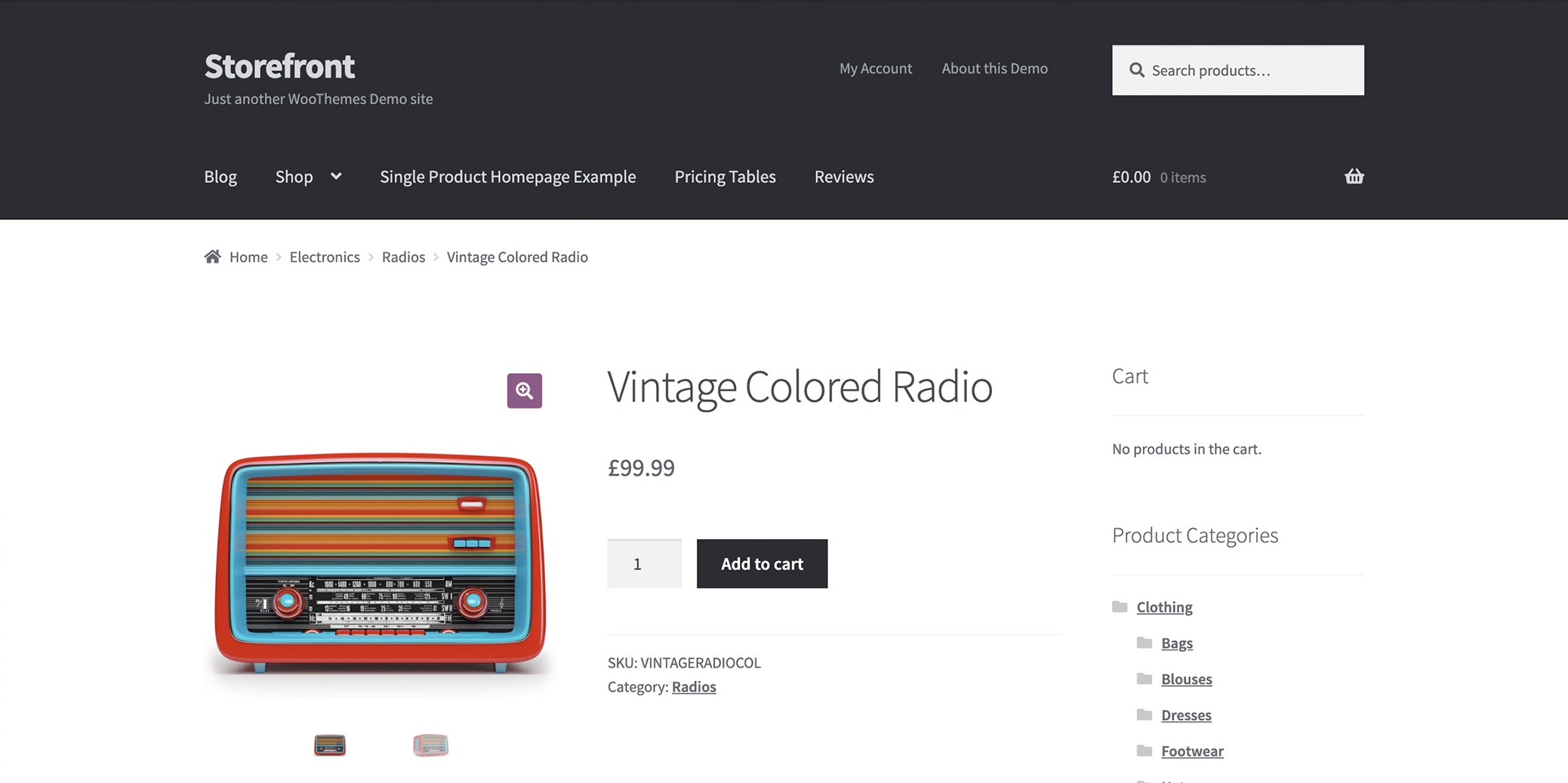Open the Radios category link

tap(693, 686)
